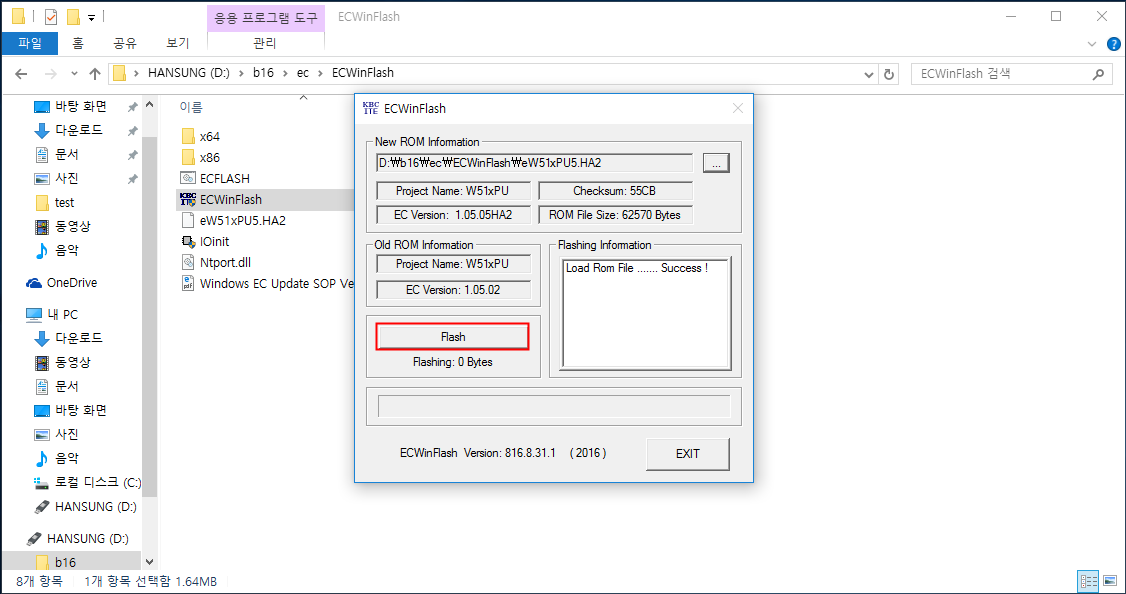Click the ROM file path input field
This screenshot has width=1126, height=594.
pyautogui.click(x=534, y=163)
